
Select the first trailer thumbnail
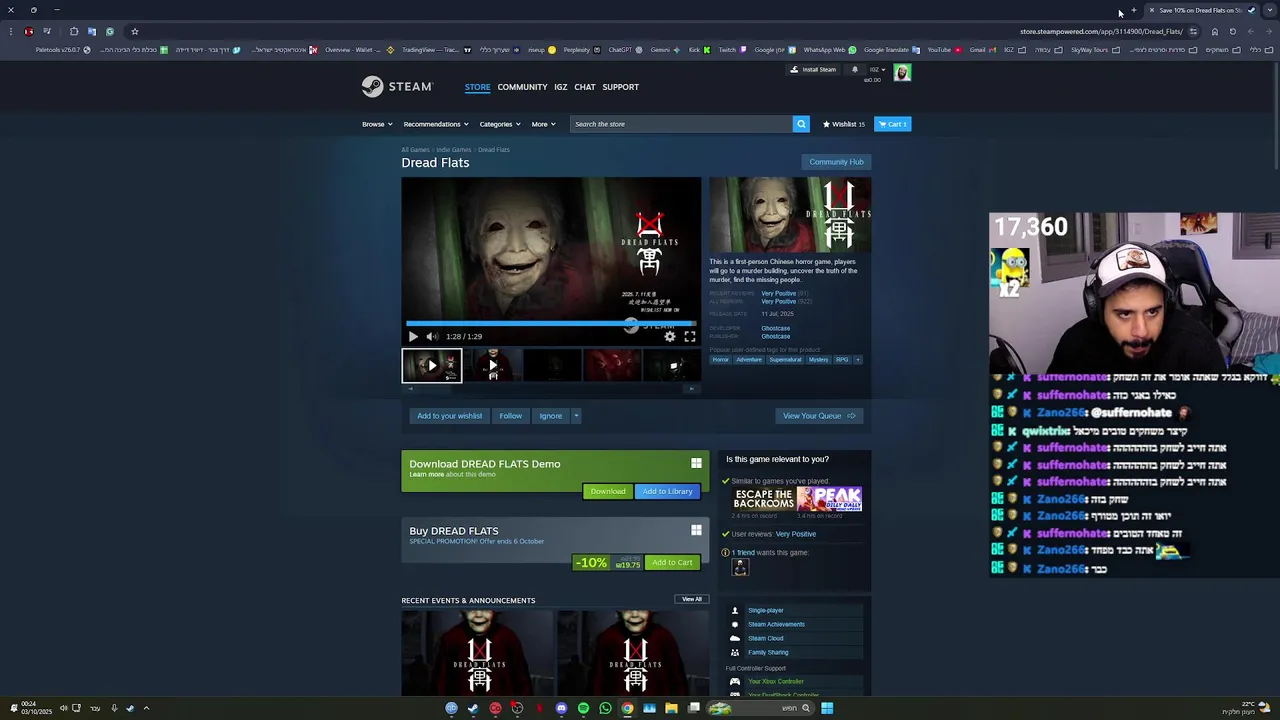(x=432, y=365)
